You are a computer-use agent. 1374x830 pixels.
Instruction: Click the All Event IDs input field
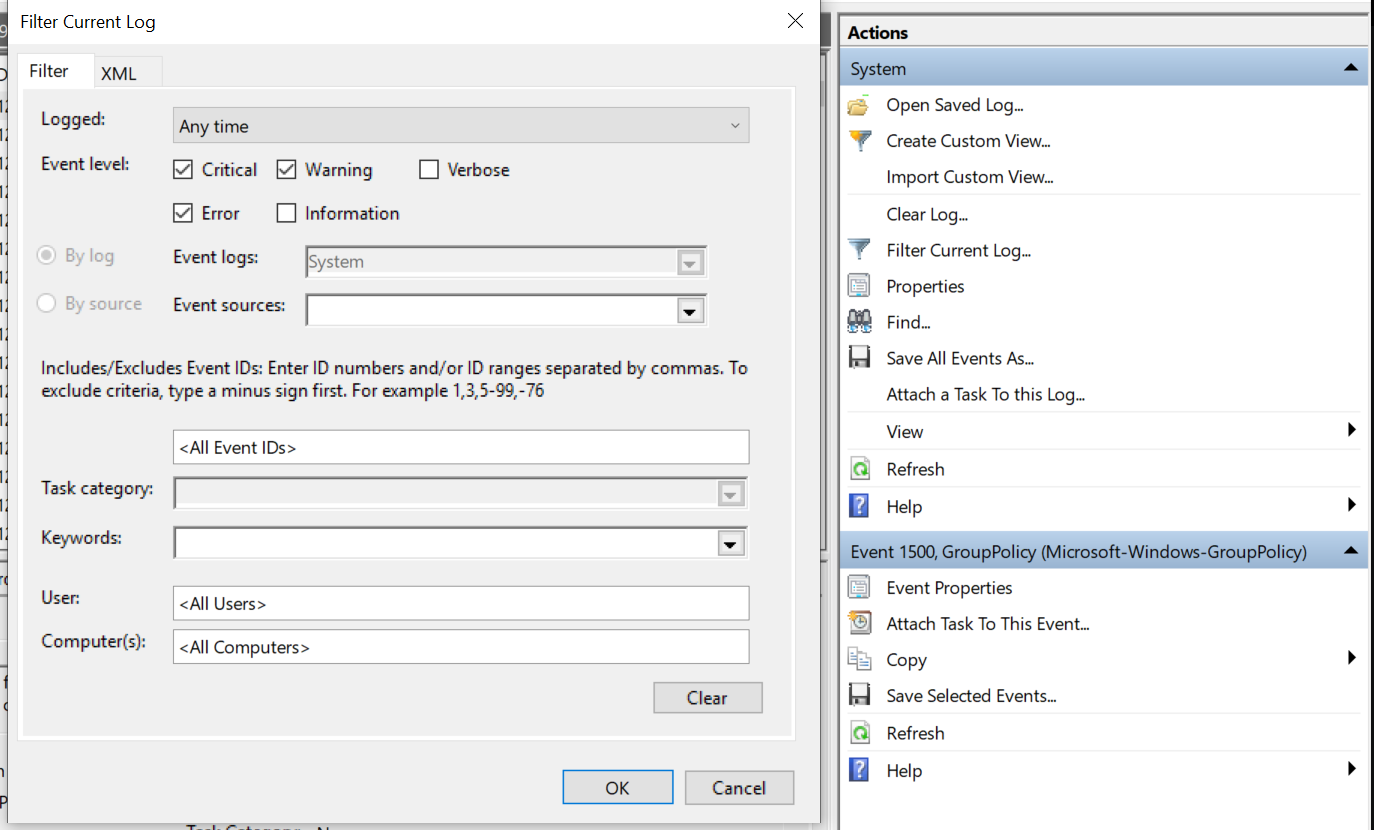[x=460, y=447]
